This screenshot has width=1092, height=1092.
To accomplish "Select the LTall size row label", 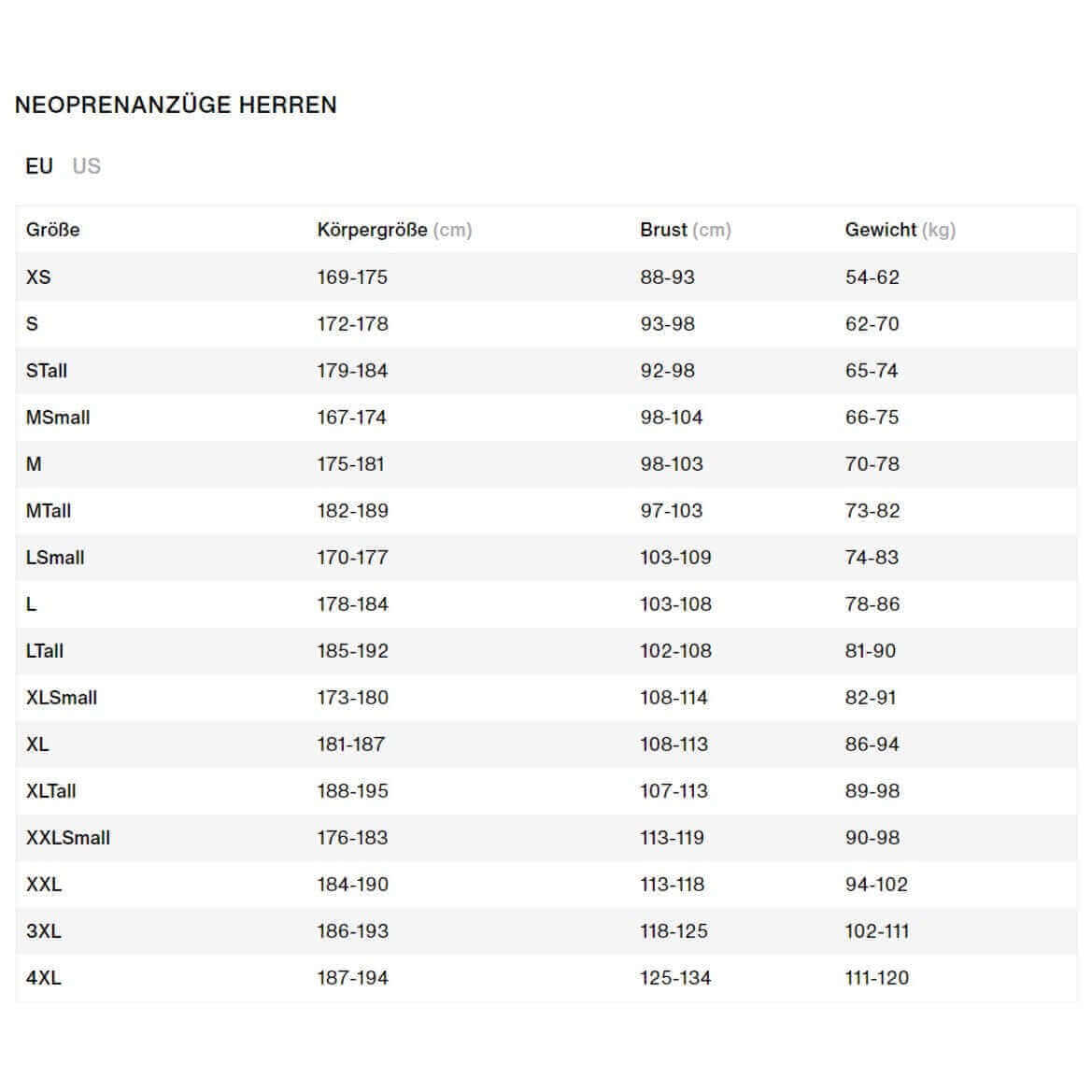I will pyautogui.click(x=45, y=651).
